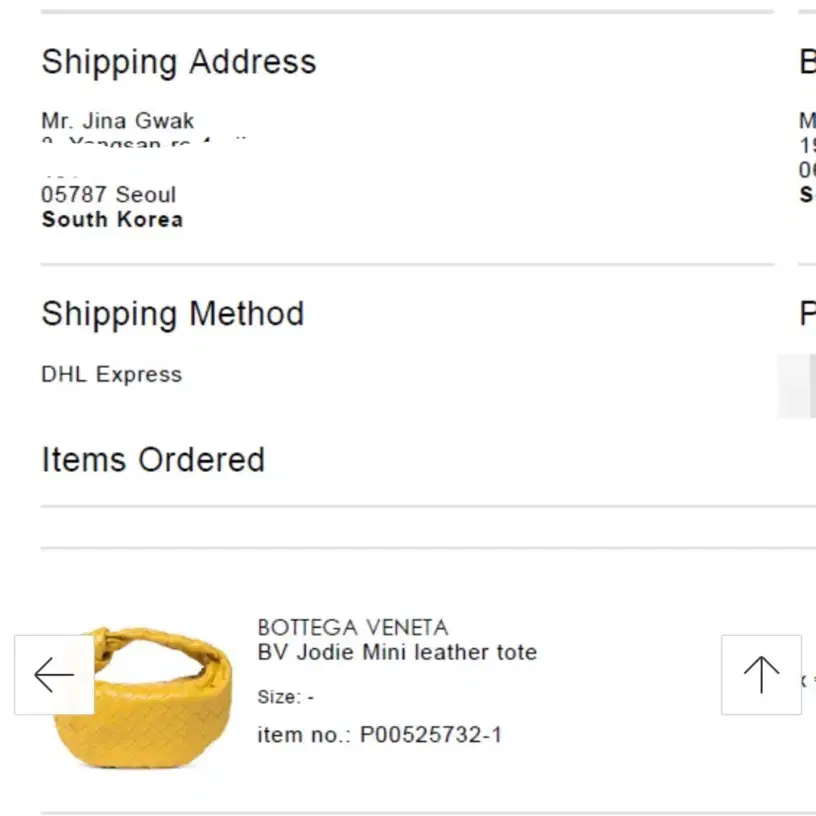Click the recipient name Mr. Jina Gwak

coord(118,121)
